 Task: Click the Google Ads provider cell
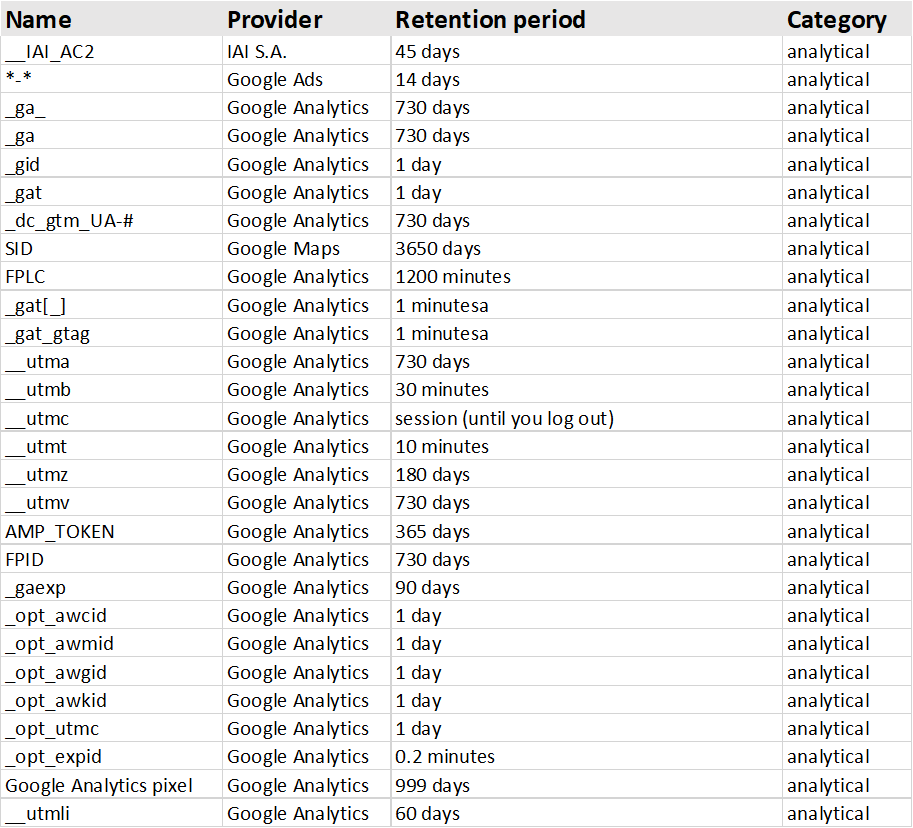pyautogui.click(x=275, y=80)
